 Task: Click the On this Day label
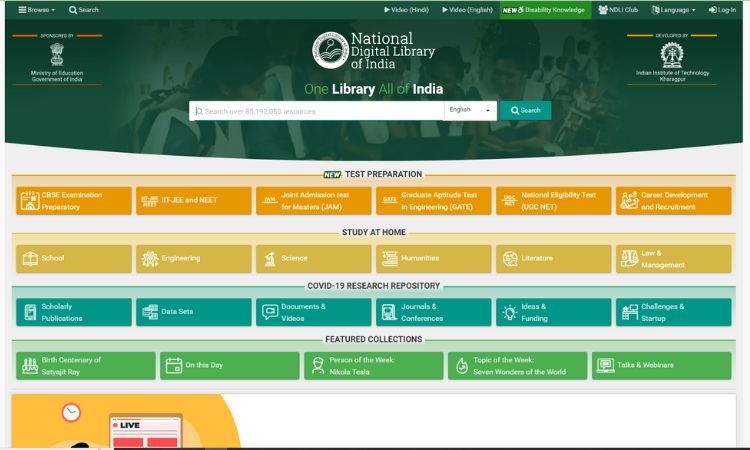pyautogui.click(x=204, y=365)
